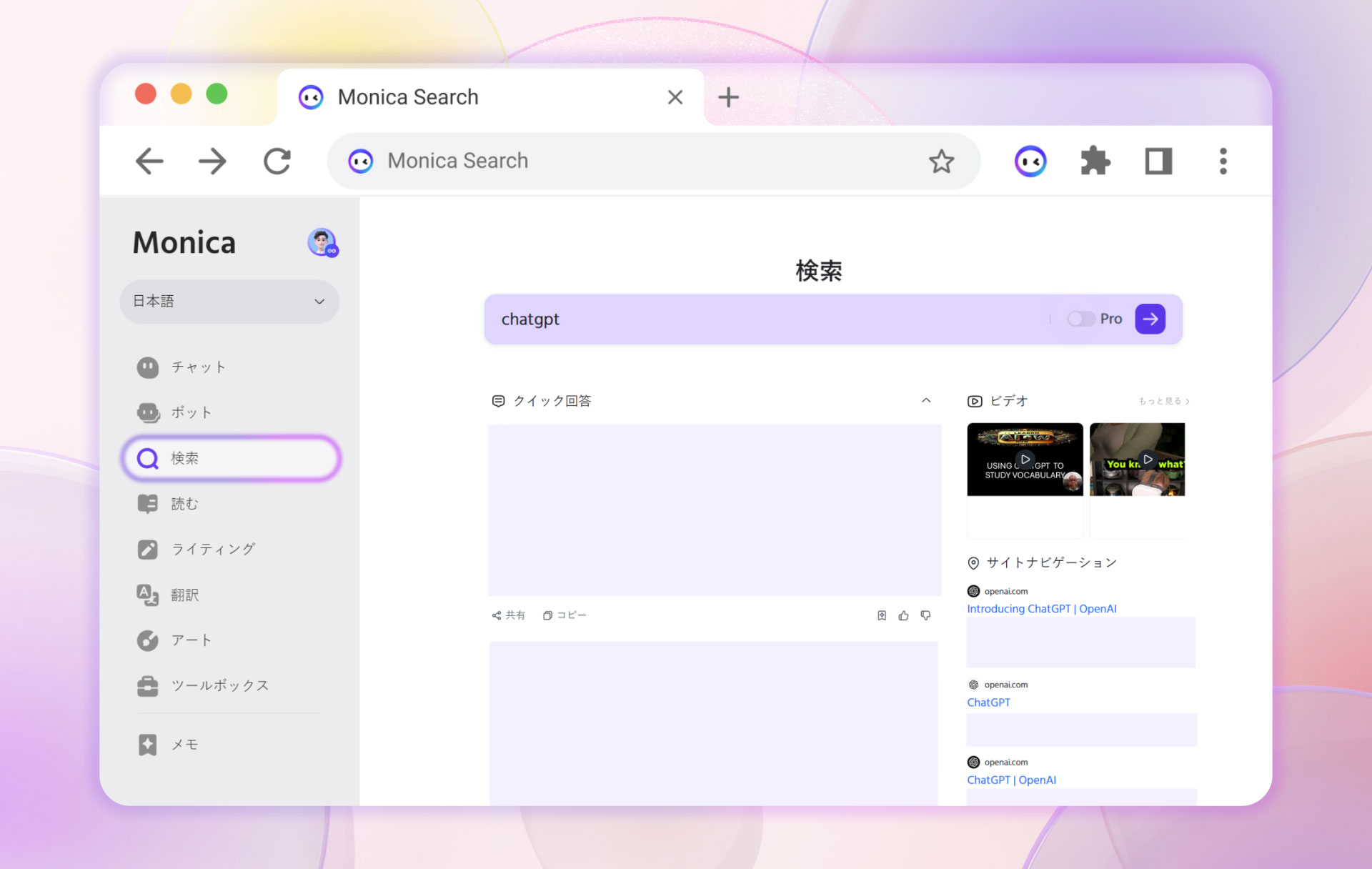The image size is (1372, 869).
Task: Open browser three-dot menu
Action: point(1223,162)
